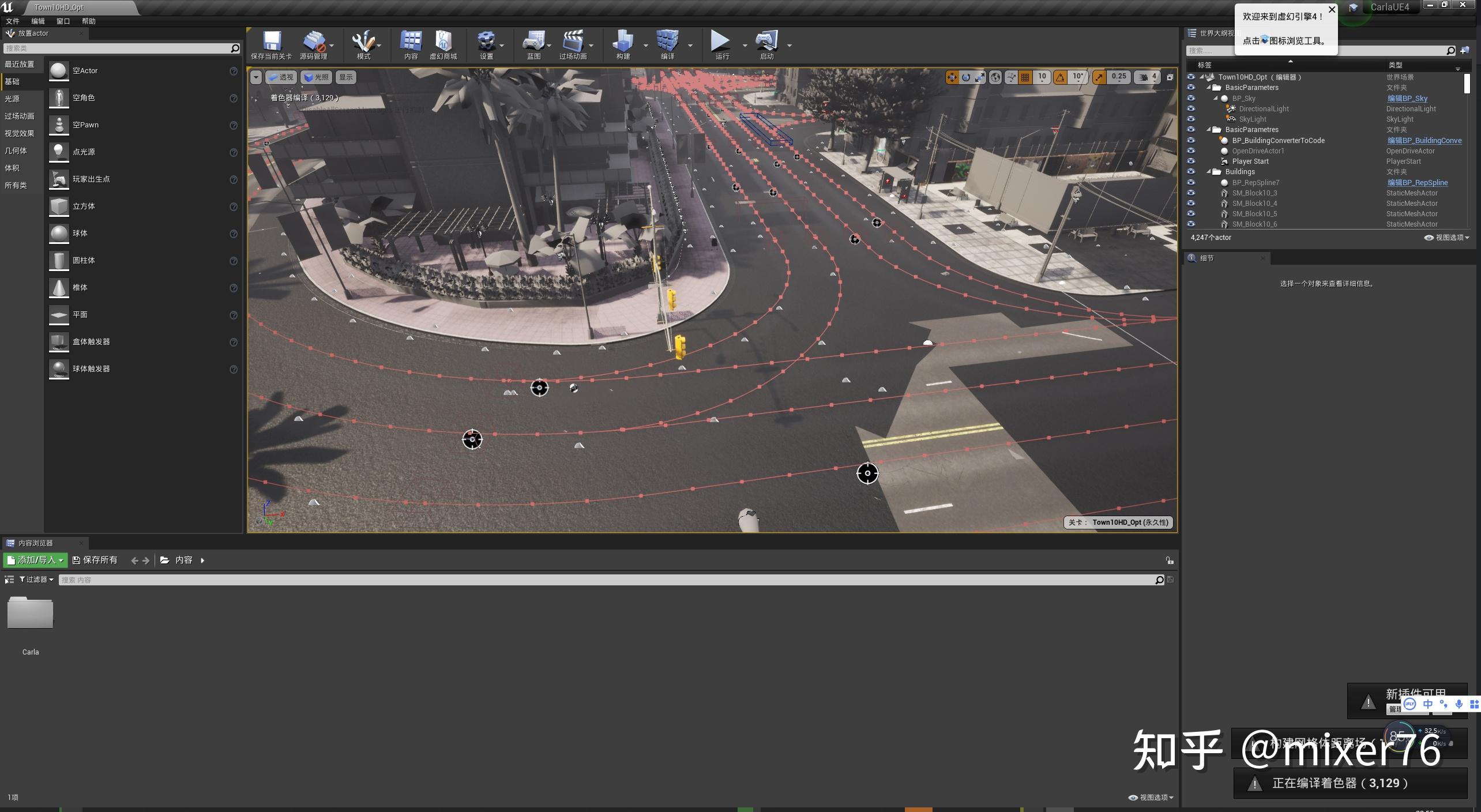Click the 过场动画 cinematics icon
1481x812 pixels.
573,45
